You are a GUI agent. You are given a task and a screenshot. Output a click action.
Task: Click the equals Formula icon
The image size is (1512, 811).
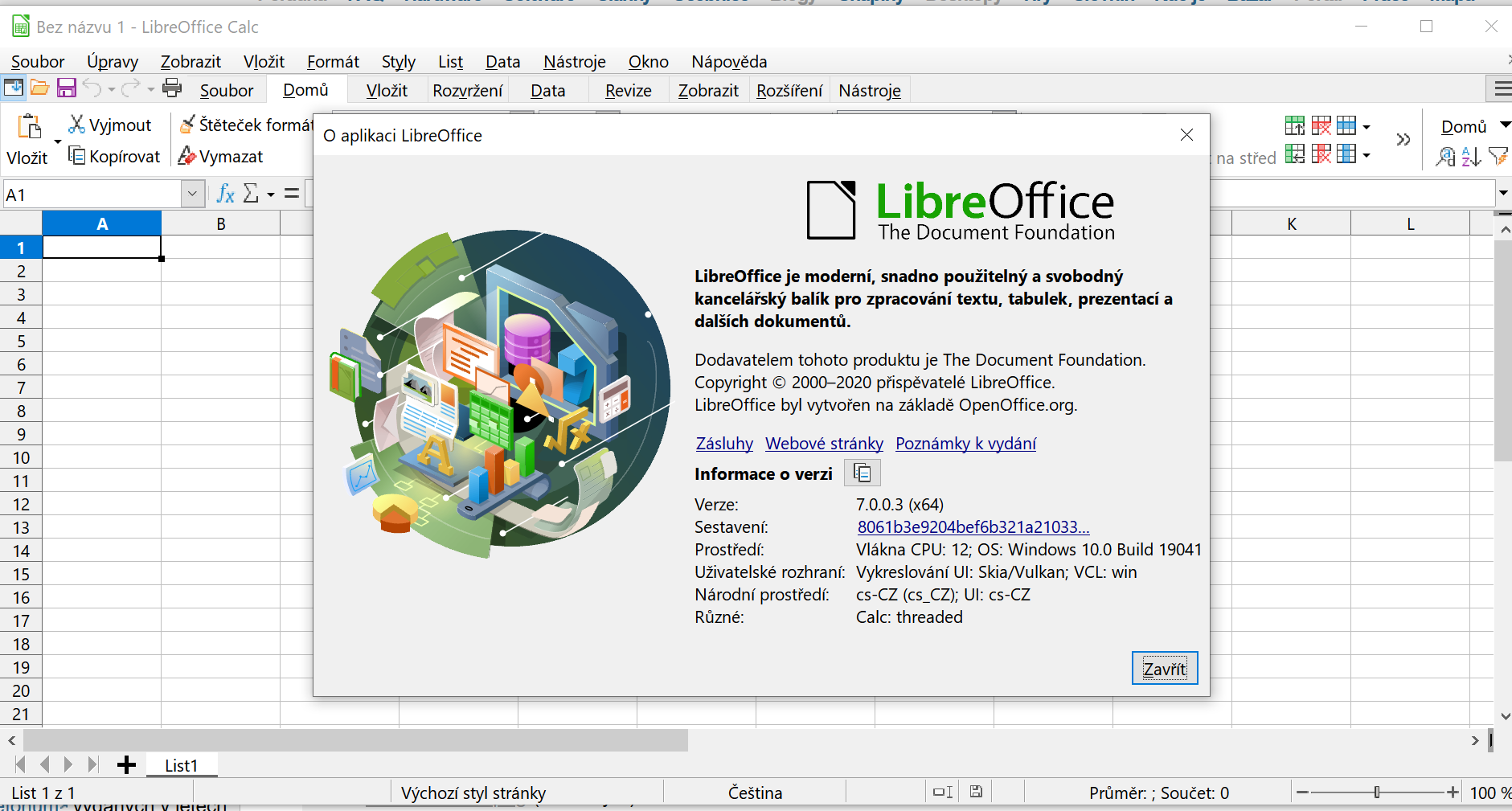[292, 194]
